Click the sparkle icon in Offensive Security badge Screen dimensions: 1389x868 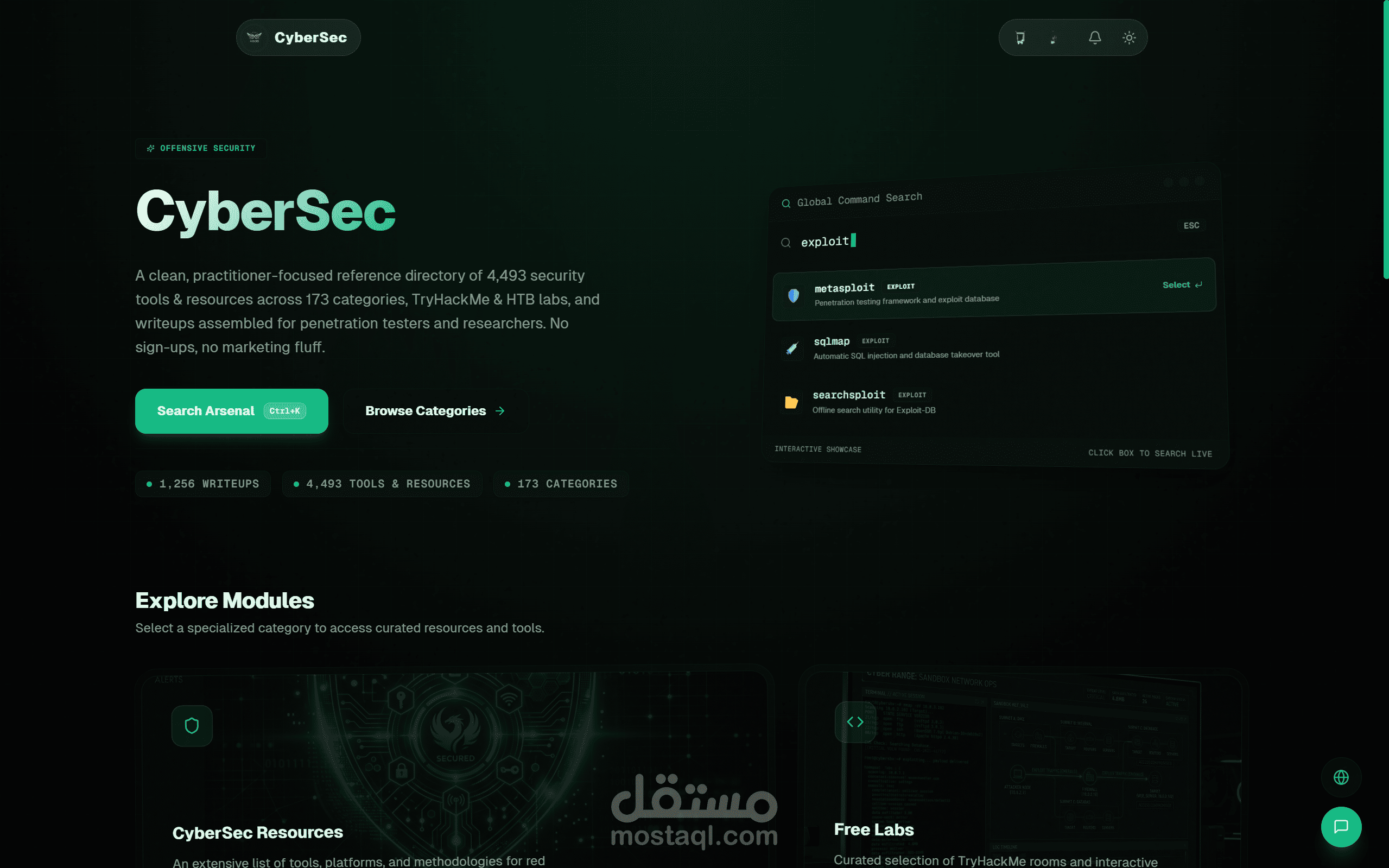150,148
